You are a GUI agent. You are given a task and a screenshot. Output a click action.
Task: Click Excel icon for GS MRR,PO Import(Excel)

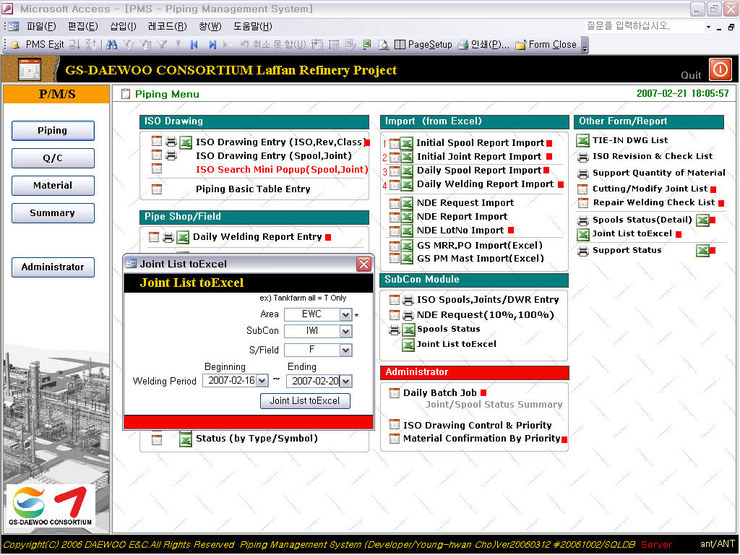pos(406,246)
